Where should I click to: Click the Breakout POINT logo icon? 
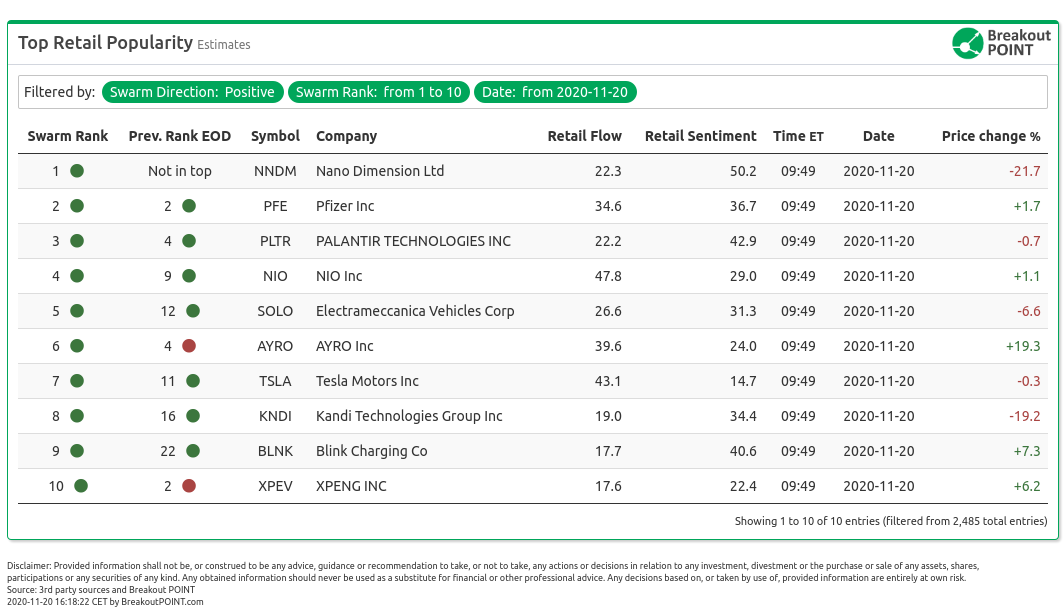click(967, 43)
